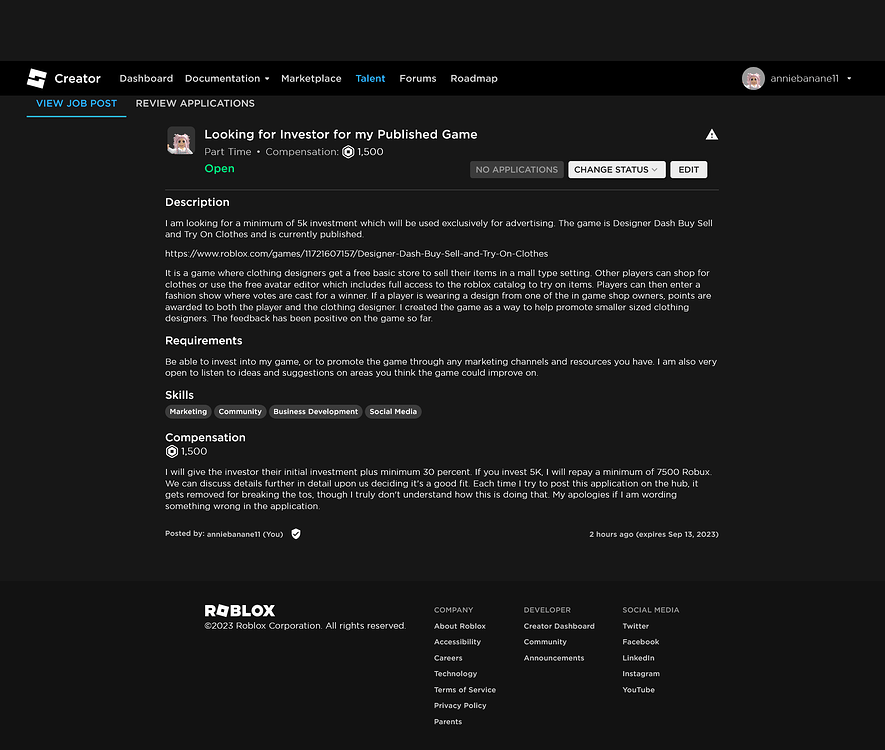The width and height of the screenshot is (885, 750).
Task: Click the verified shield badge icon
Action: [296, 534]
